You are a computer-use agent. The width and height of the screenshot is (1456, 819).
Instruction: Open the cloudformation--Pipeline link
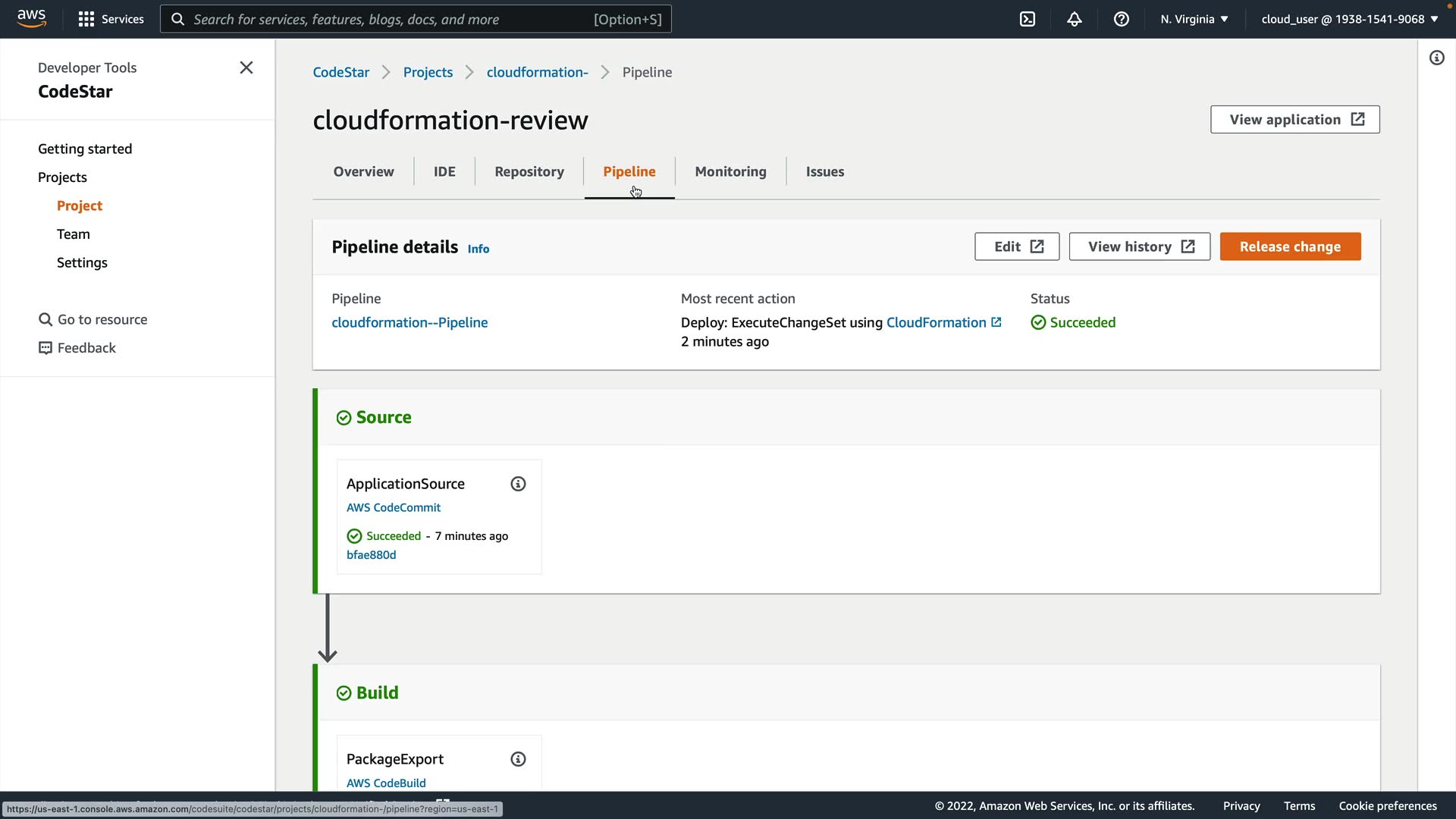(409, 322)
